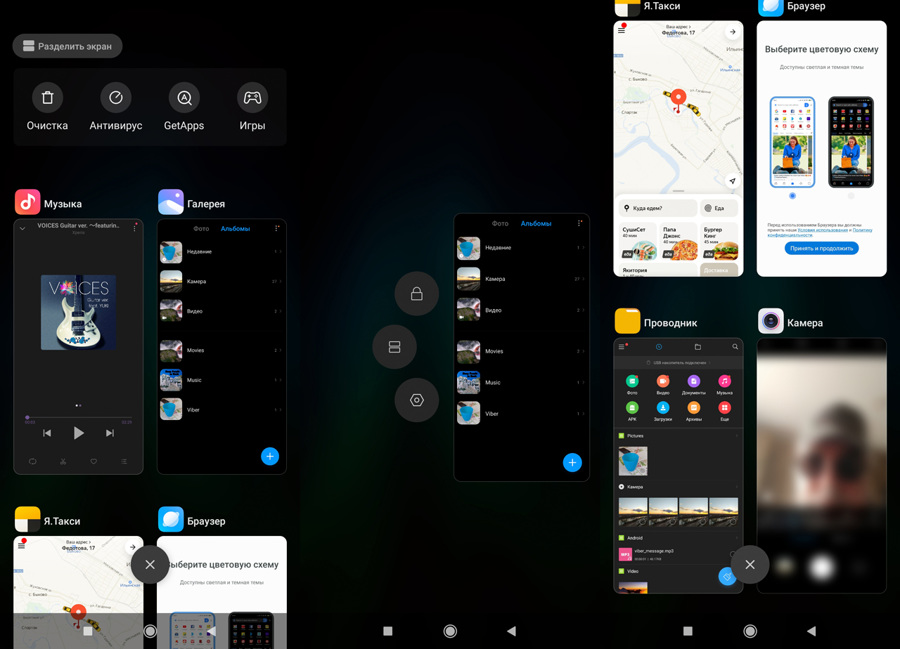Viewport: 900px width, 649px height.
Task: Open three-dot menu in Gallery card beside Music card
Action: (x=276, y=228)
